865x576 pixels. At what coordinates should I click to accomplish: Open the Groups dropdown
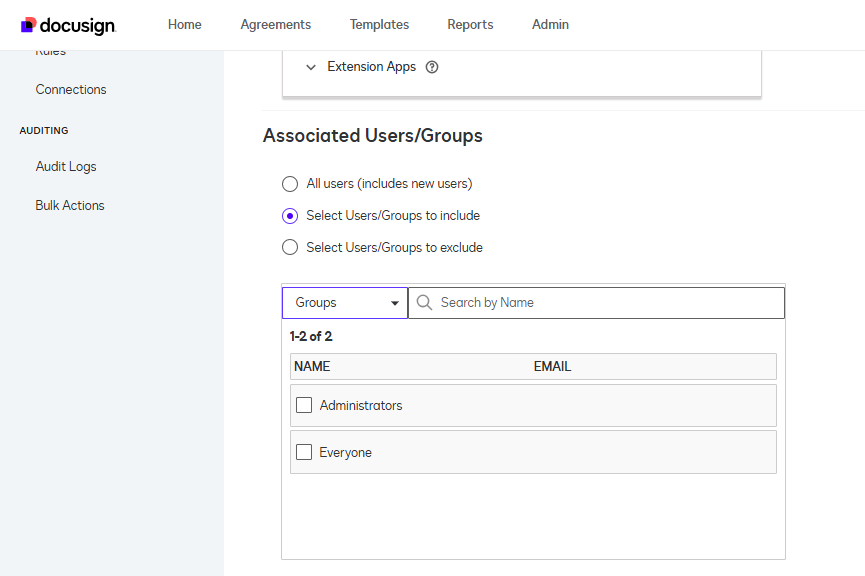click(x=345, y=303)
